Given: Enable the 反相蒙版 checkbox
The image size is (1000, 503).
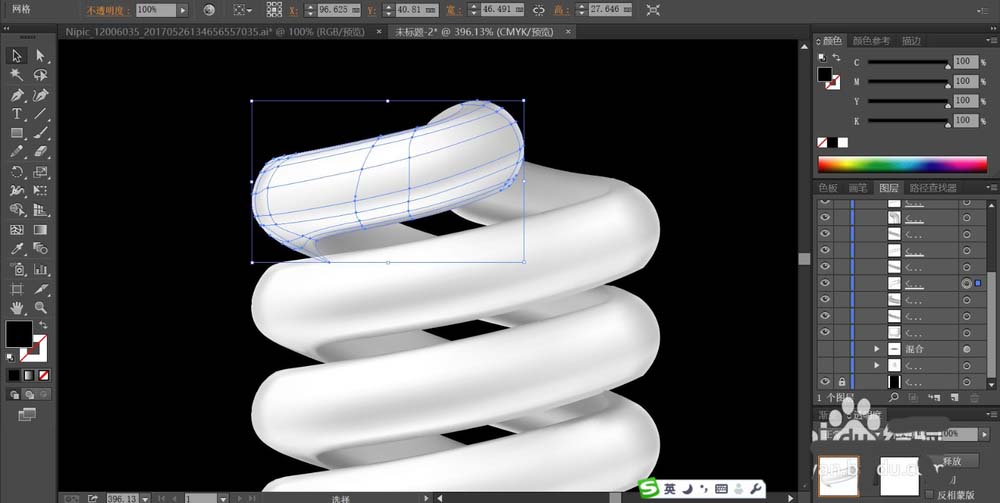Looking at the screenshot, I should tap(929, 494).
